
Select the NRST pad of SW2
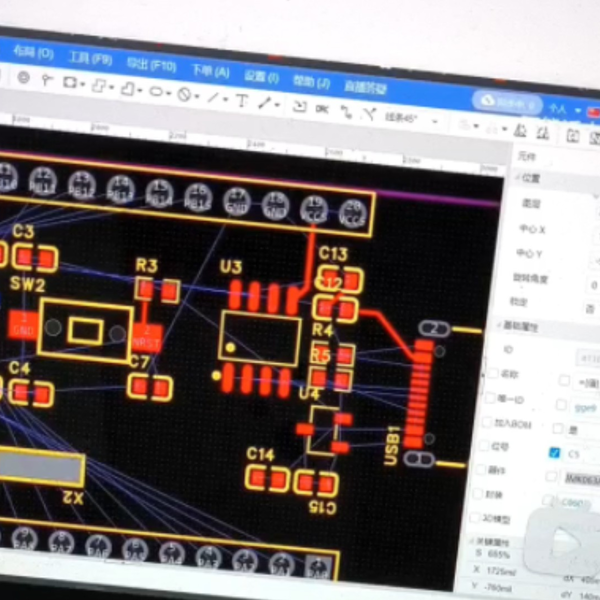(x=147, y=338)
